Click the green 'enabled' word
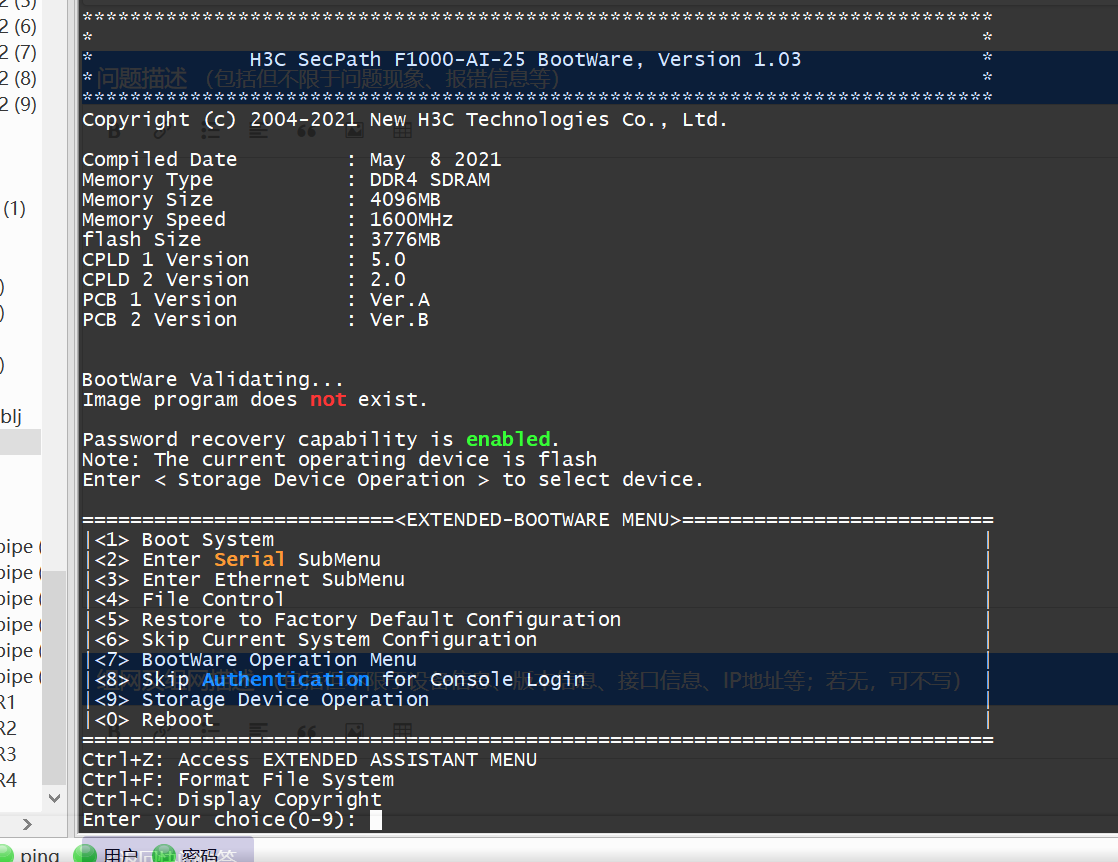This screenshot has height=862, width=1118. pos(508,439)
